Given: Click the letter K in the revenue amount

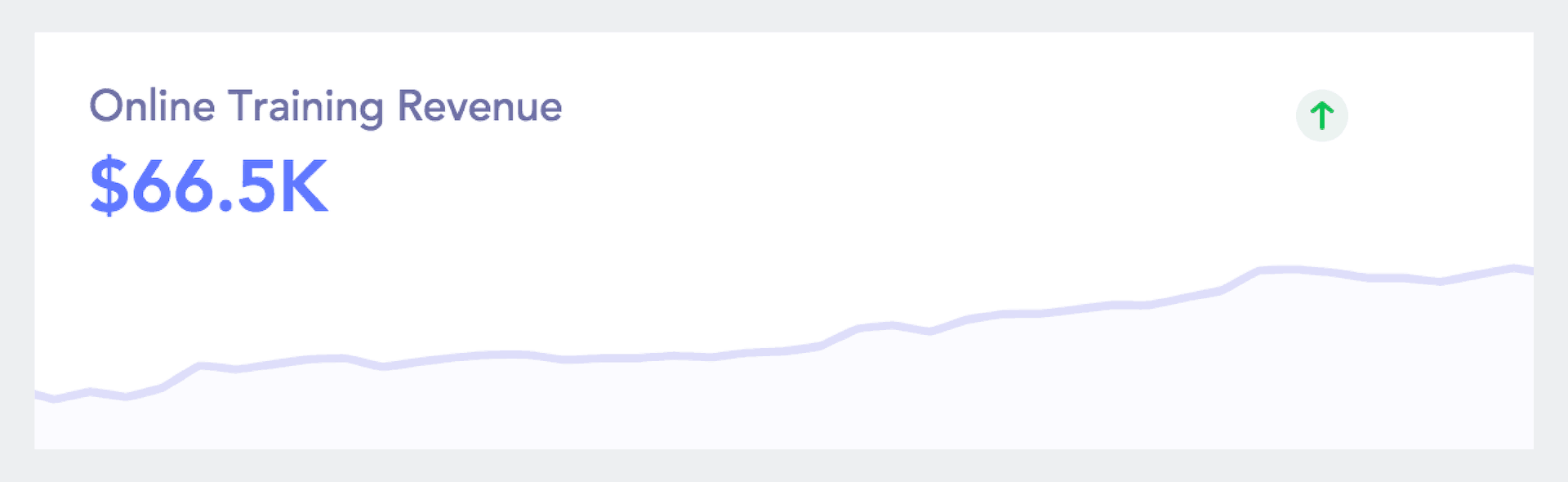Looking at the screenshot, I should [304, 186].
